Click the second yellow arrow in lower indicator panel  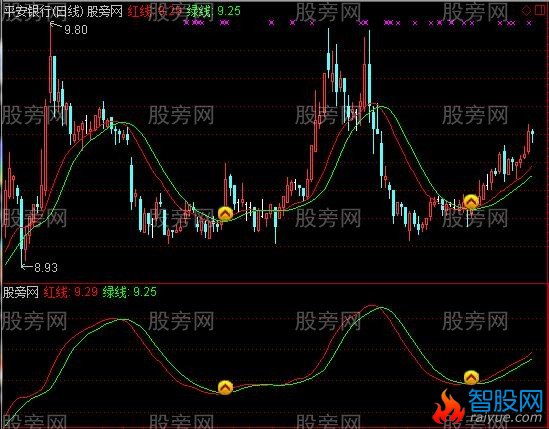(471, 377)
